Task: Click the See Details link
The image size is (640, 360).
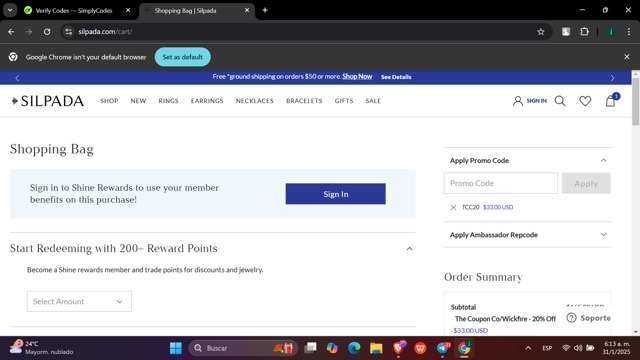Action: coord(396,77)
